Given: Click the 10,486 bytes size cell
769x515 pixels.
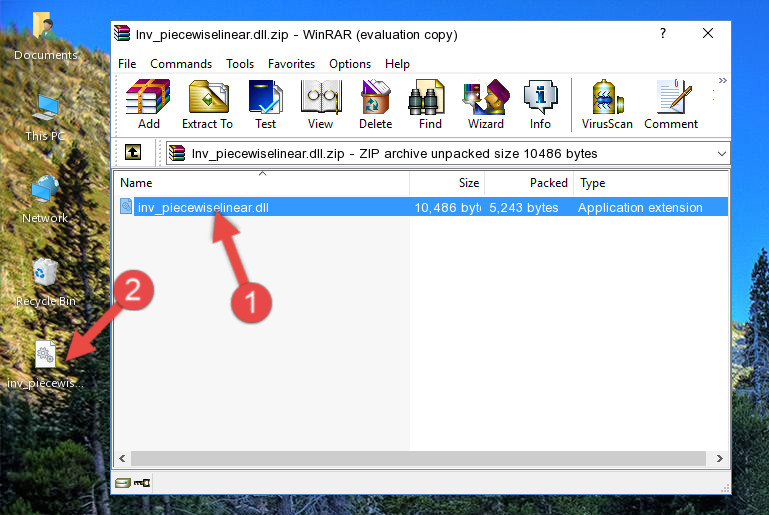Looking at the screenshot, I should click(447, 207).
